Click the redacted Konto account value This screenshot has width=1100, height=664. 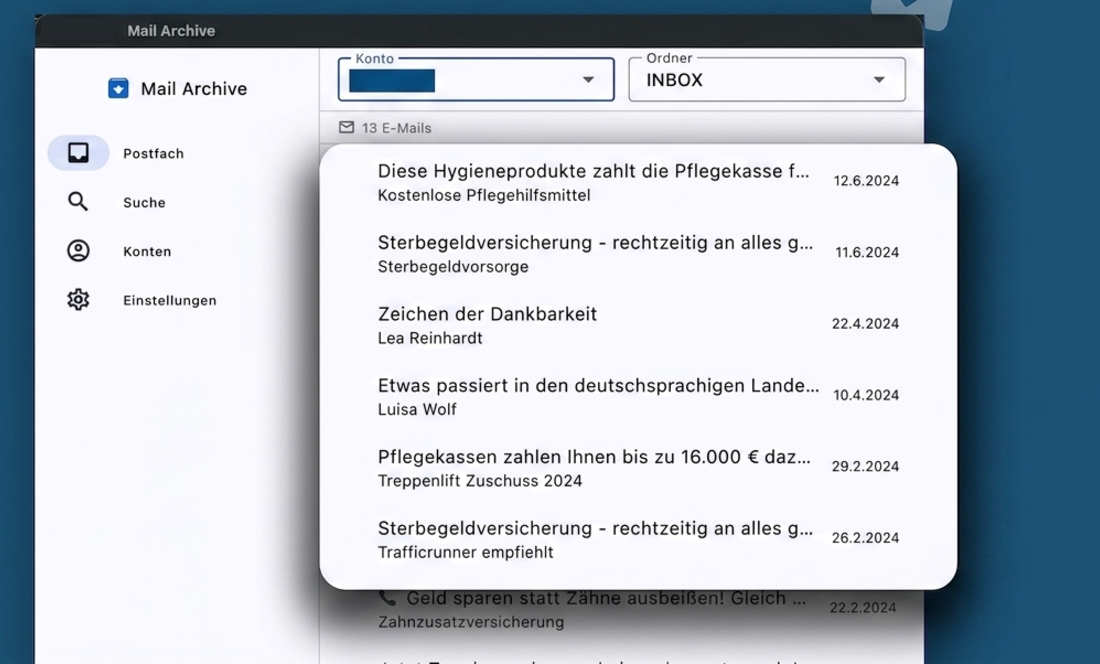pos(392,81)
